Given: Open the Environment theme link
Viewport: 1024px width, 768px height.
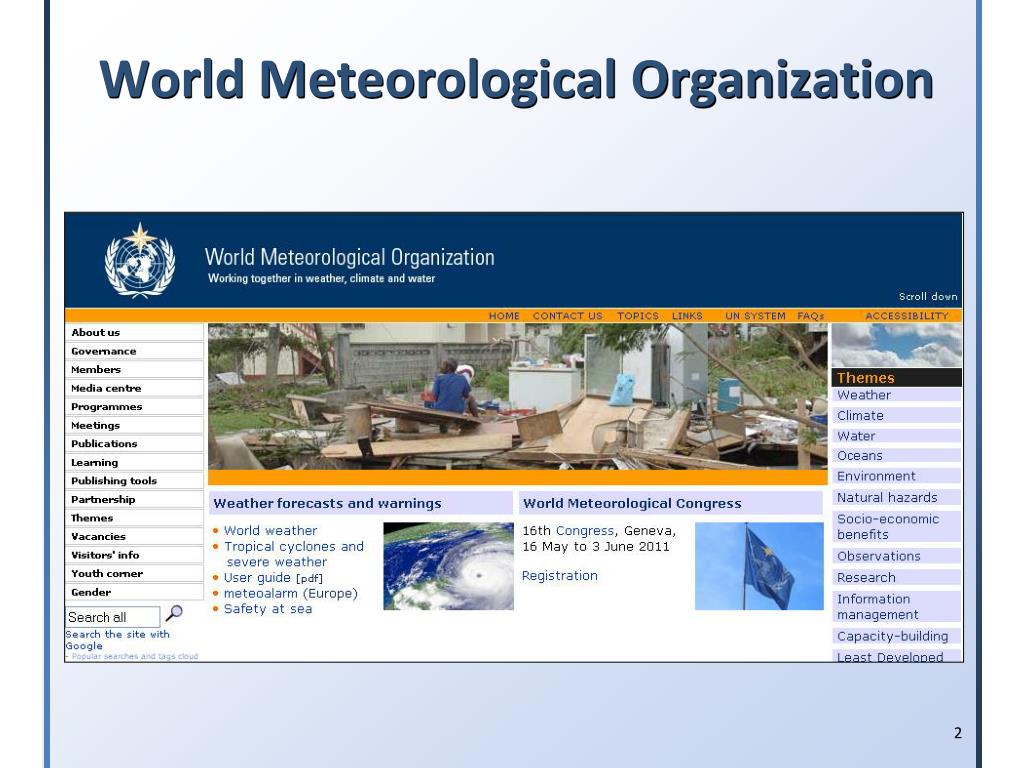Looking at the screenshot, I should click(x=896, y=476).
